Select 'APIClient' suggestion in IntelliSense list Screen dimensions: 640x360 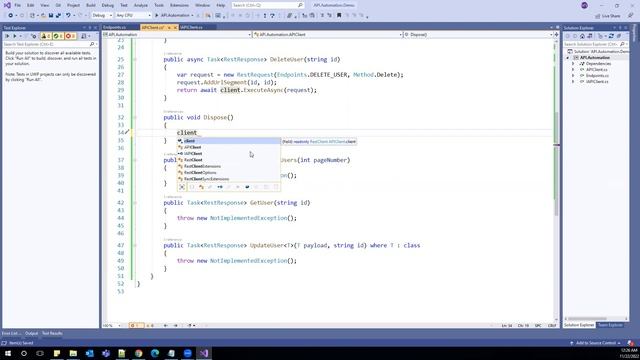tap(229, 147)
